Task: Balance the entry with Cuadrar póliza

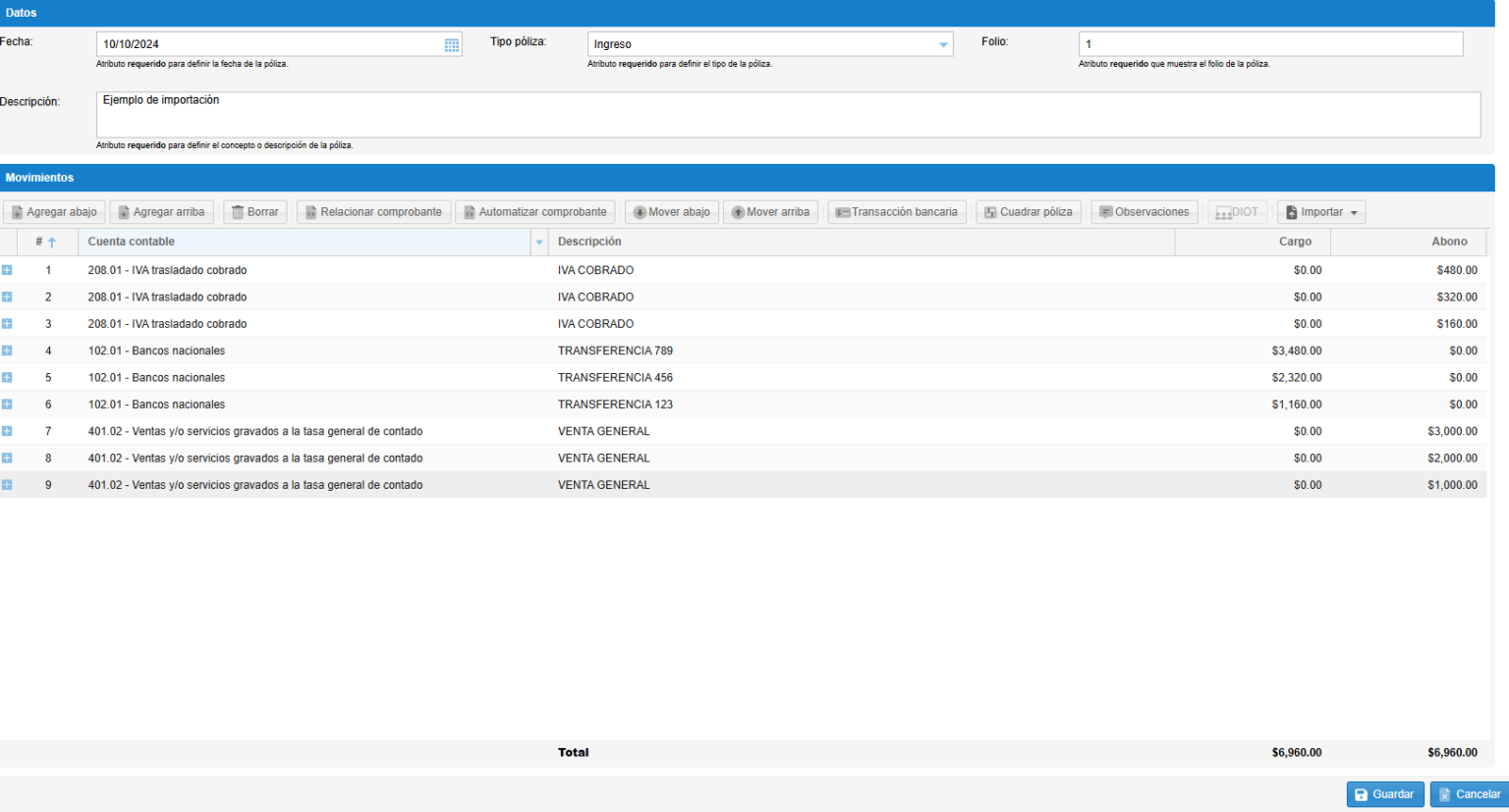Action: click(x=1029, y=212)
